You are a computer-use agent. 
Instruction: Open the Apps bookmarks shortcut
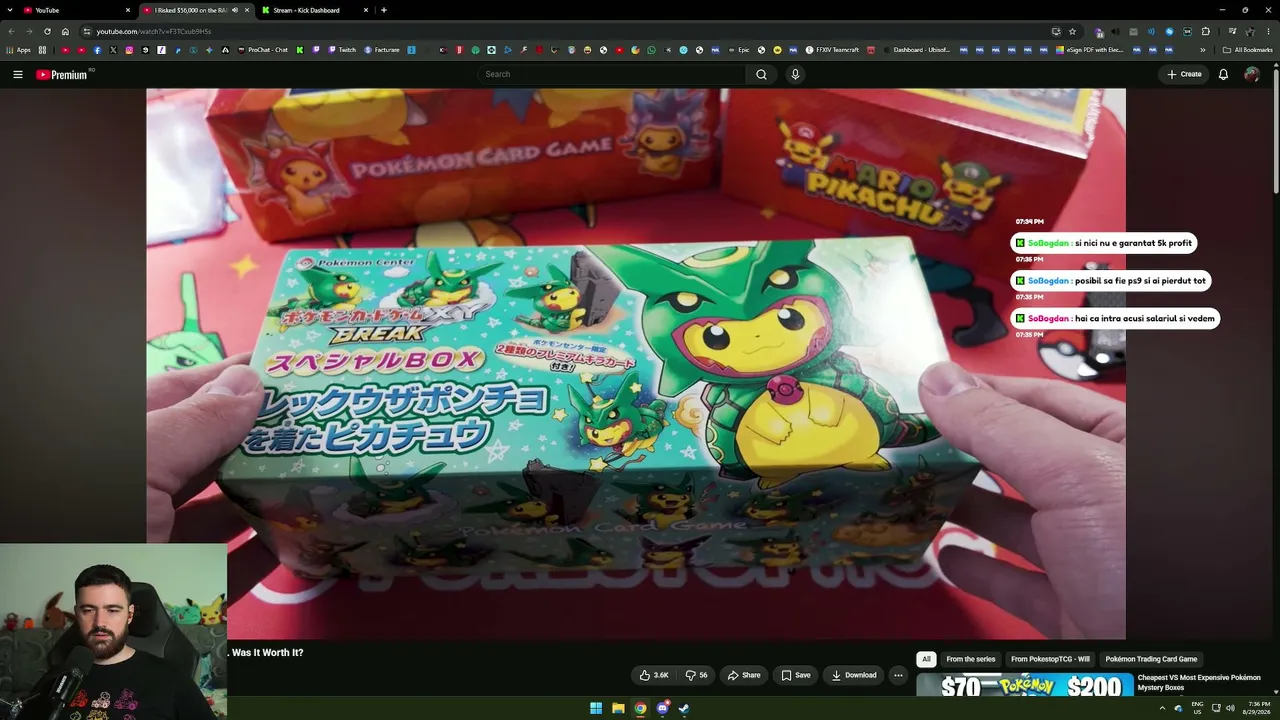click(x=19, y=50)
